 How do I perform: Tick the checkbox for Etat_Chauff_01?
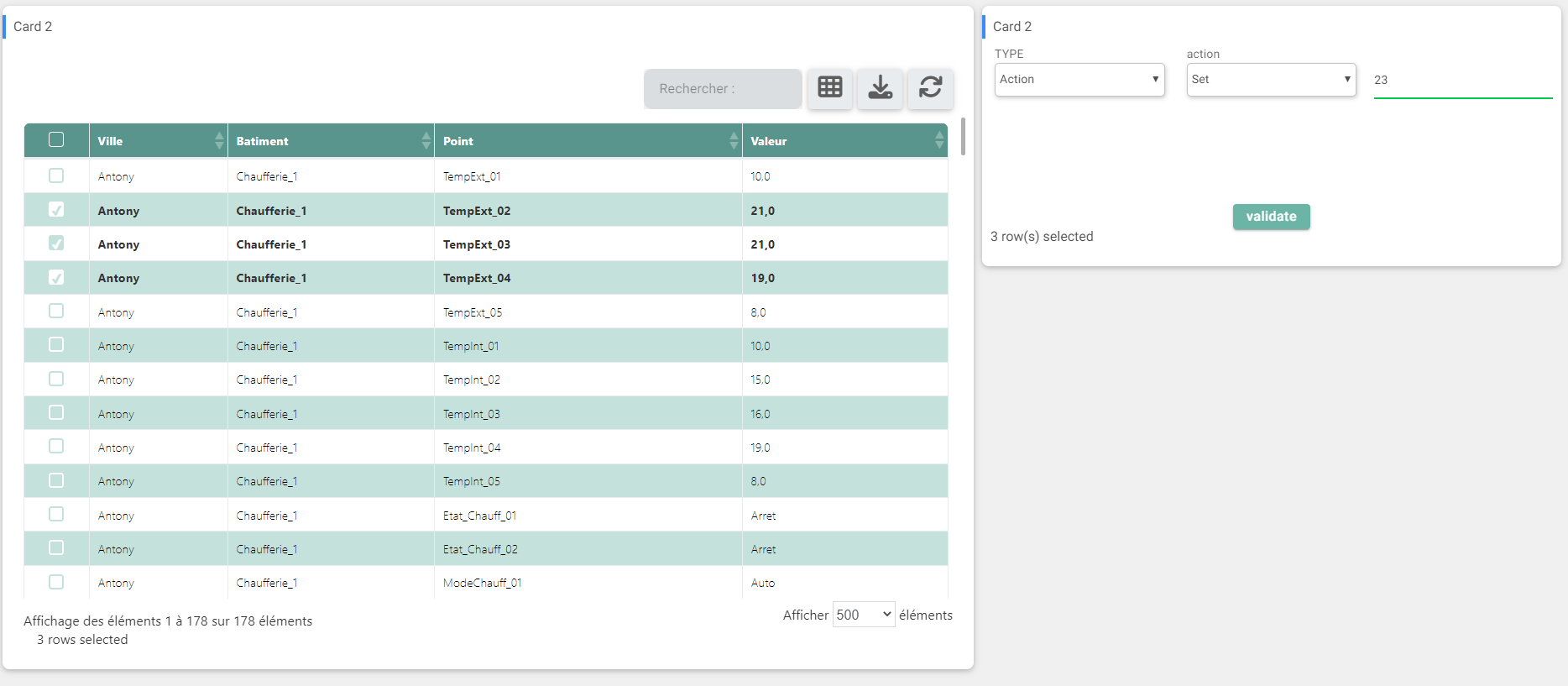(56, 514)
